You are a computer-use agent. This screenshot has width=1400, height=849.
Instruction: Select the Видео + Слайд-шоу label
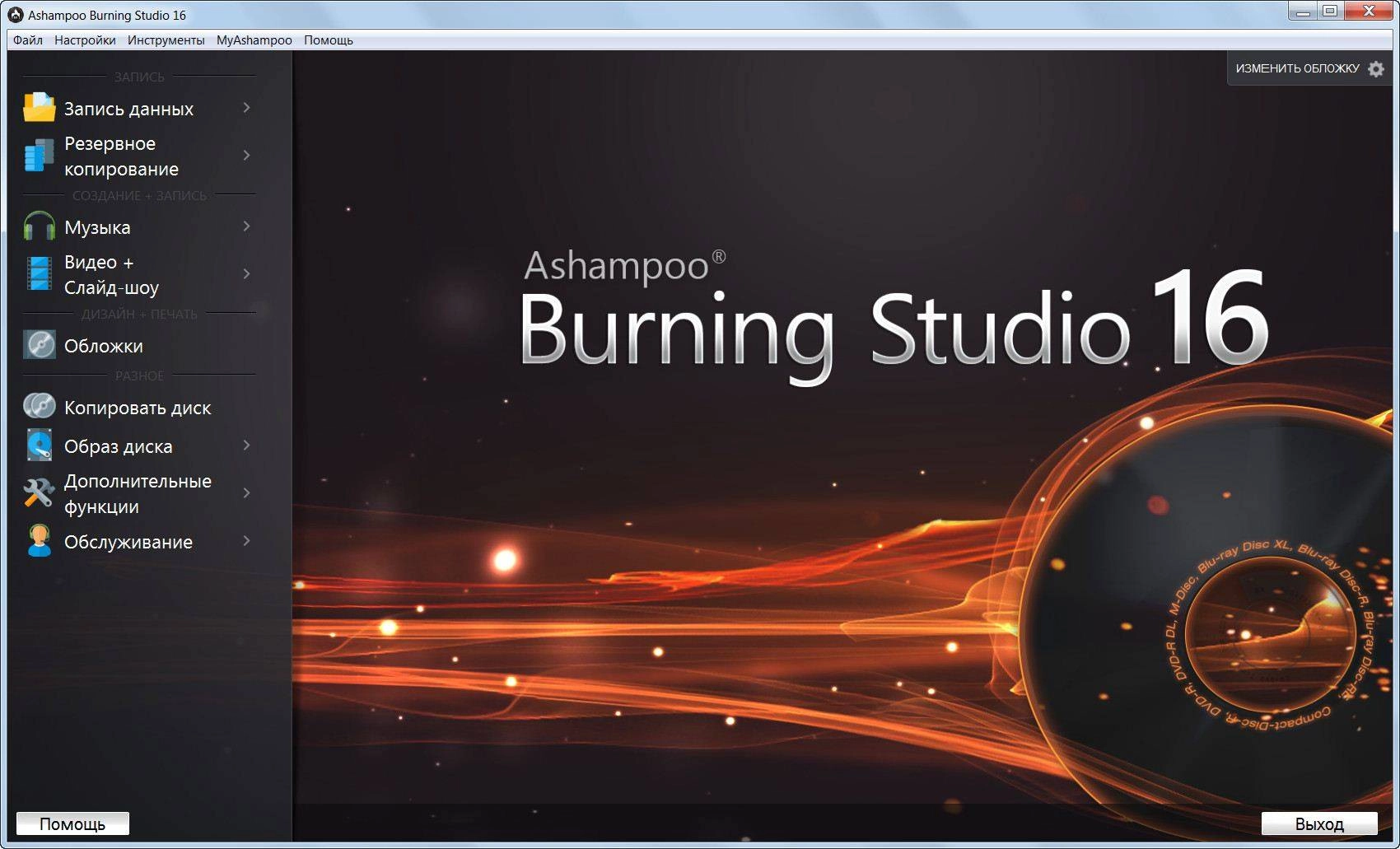click(x=111, y=274)
